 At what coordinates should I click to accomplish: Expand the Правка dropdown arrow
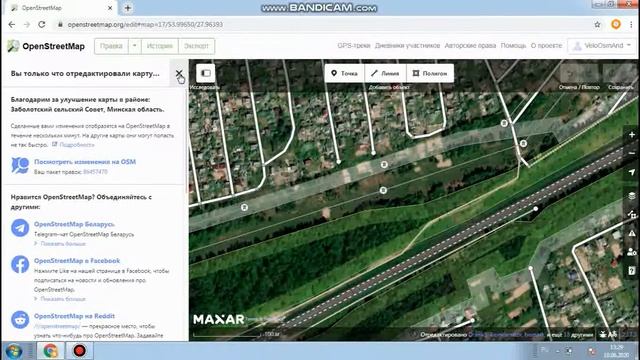(x=135, y=46)
